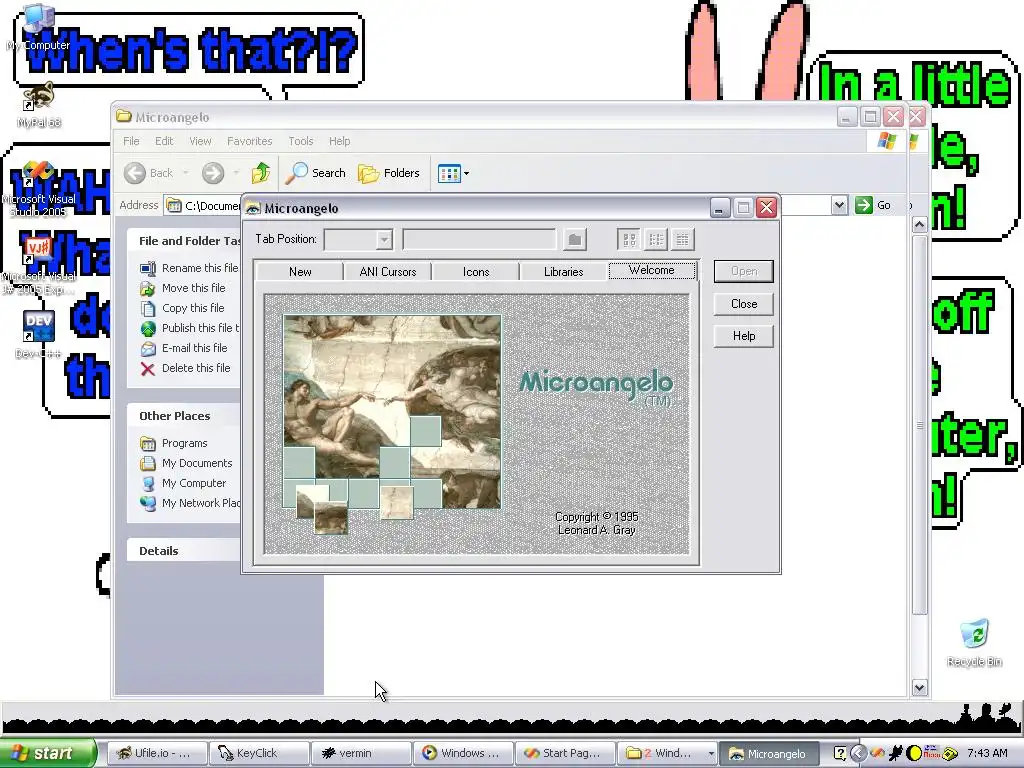
Task: Click the Go button by address bar
Action: [873, 205]
